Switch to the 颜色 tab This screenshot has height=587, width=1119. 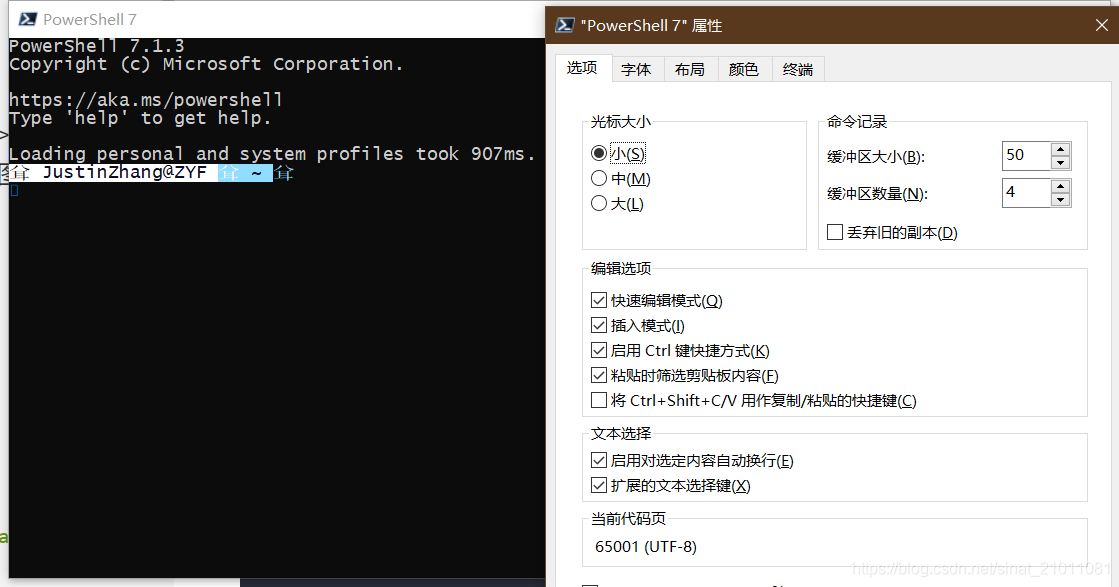743,69
